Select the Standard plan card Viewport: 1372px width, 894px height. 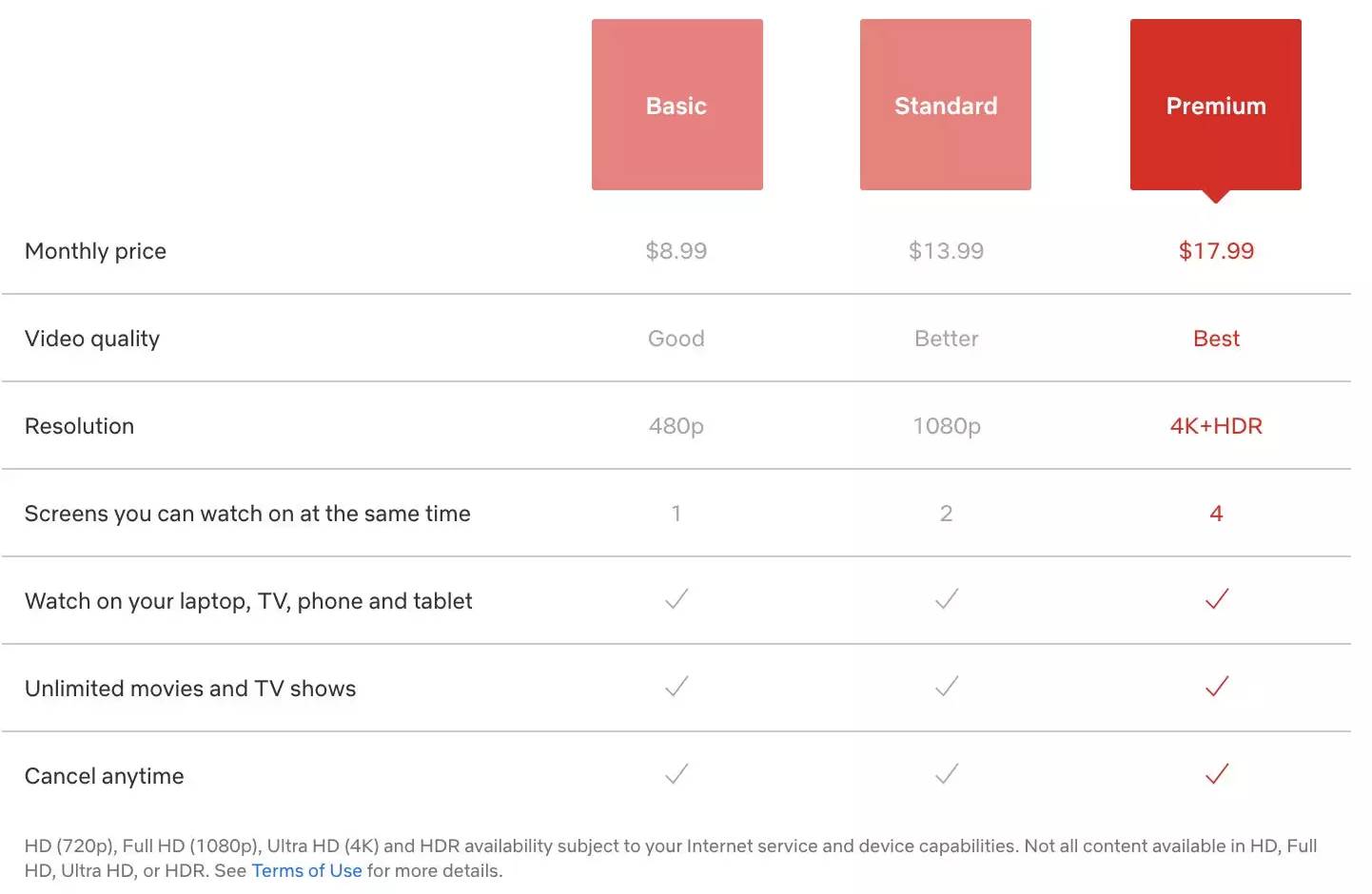945,105
